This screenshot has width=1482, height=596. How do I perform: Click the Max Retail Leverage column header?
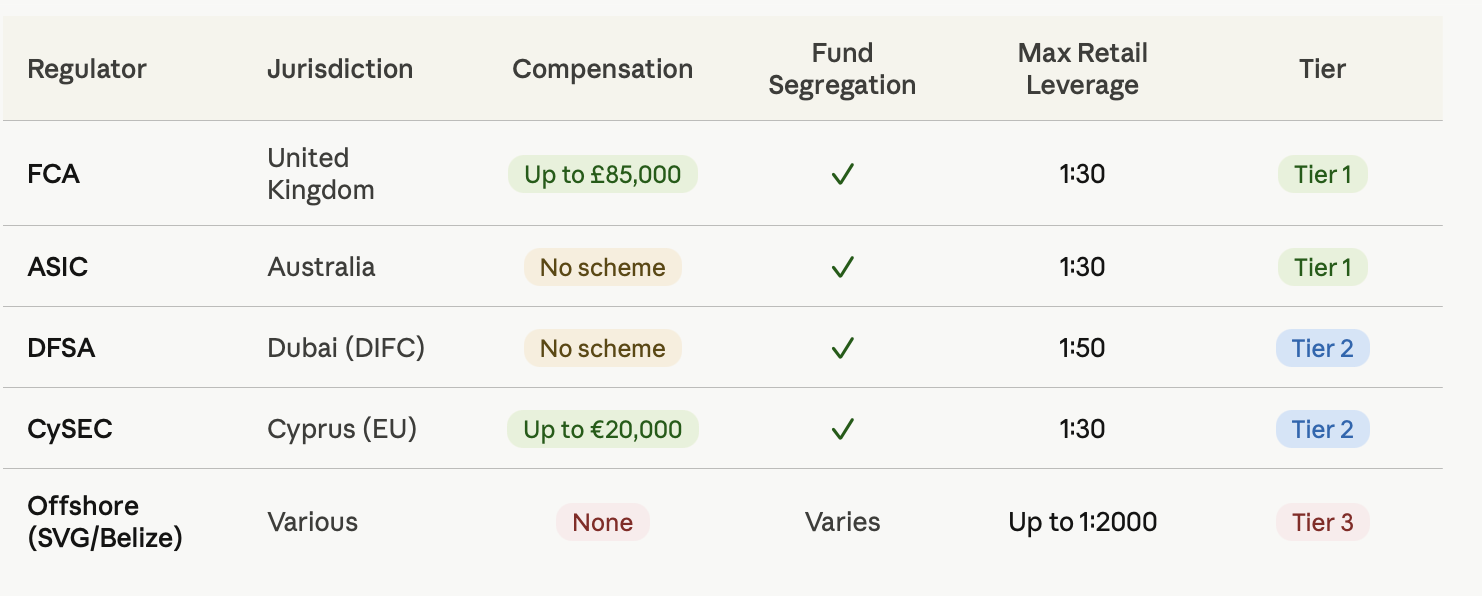point(1083,69)
